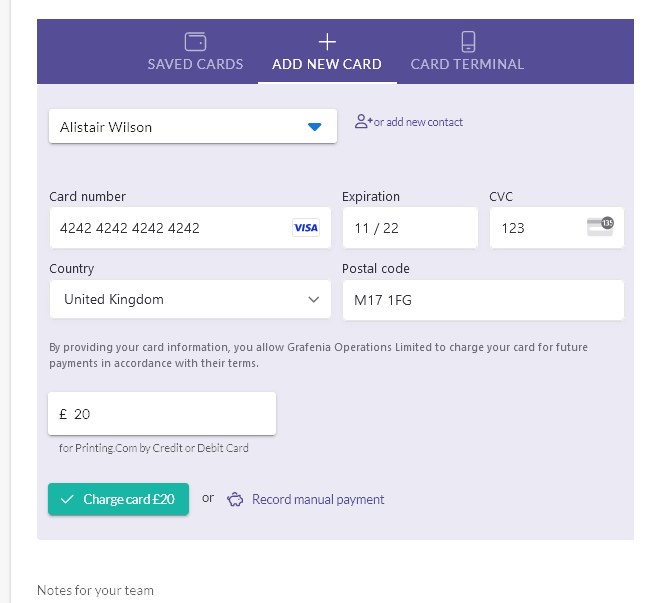The width and height of the screenshot is (645, 603).
Task: Open the United Kingdom country dropdown
Action: pos(190,299)
